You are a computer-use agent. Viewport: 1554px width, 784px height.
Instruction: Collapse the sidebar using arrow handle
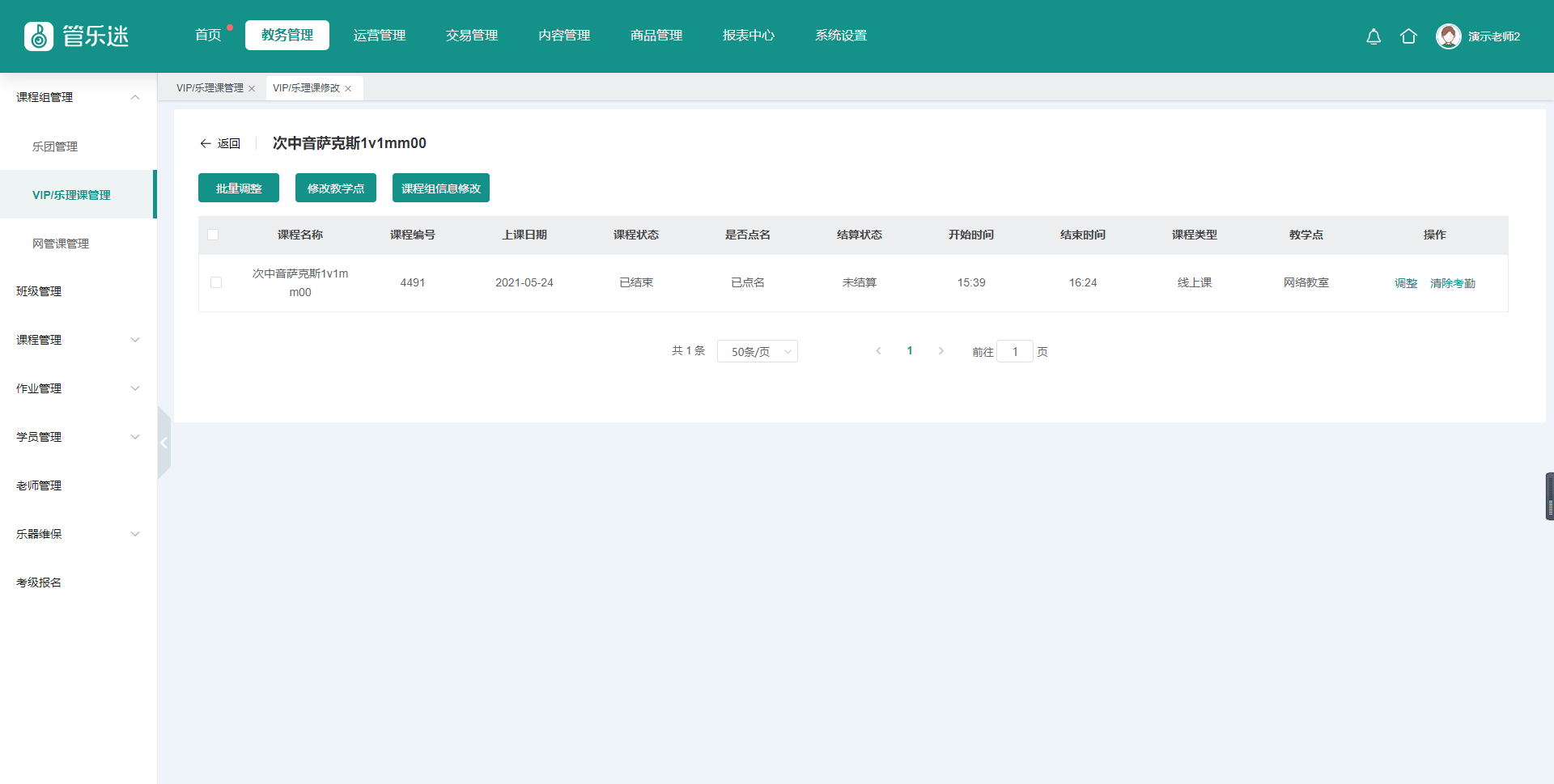(x=163, y=443)
